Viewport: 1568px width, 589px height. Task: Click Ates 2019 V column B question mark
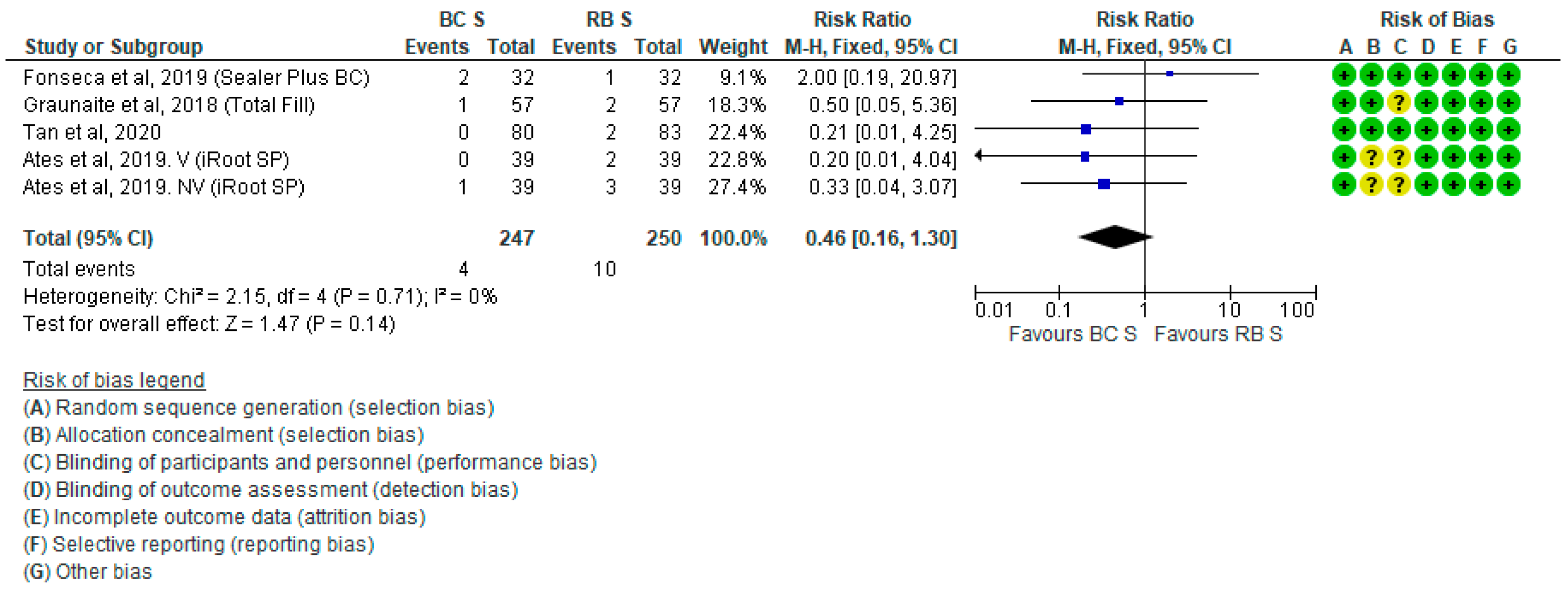coord(1371,157)
